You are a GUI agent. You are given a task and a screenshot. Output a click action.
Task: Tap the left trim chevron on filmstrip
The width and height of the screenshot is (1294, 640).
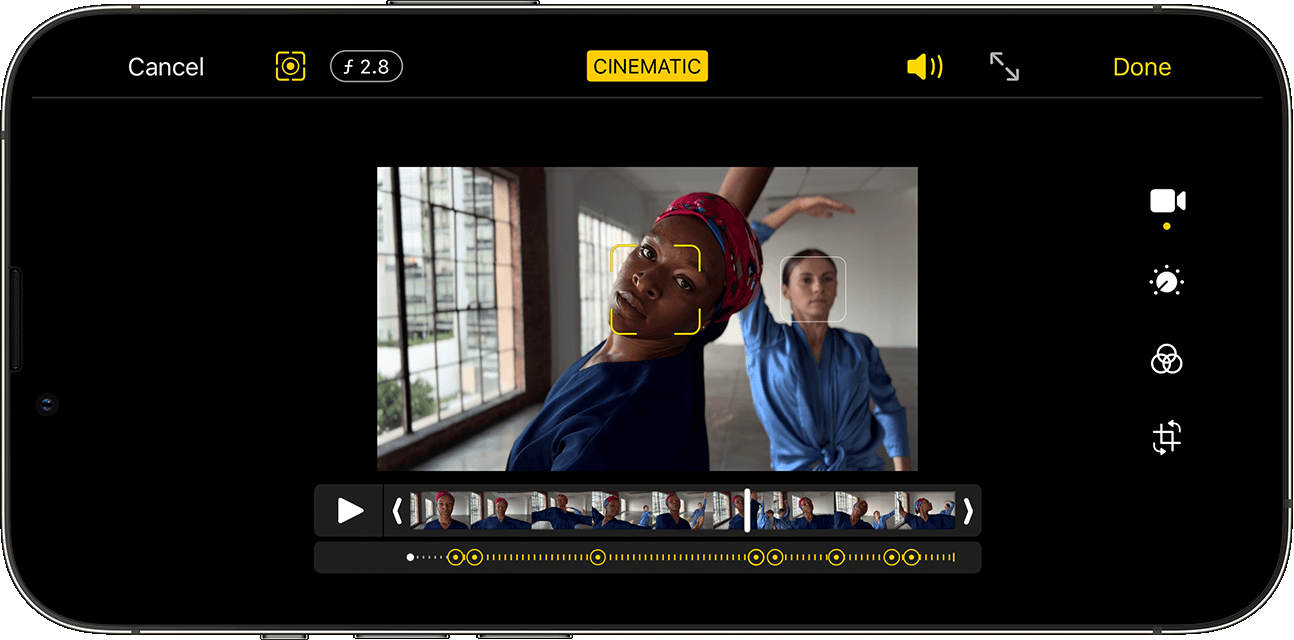click(399, 510)
